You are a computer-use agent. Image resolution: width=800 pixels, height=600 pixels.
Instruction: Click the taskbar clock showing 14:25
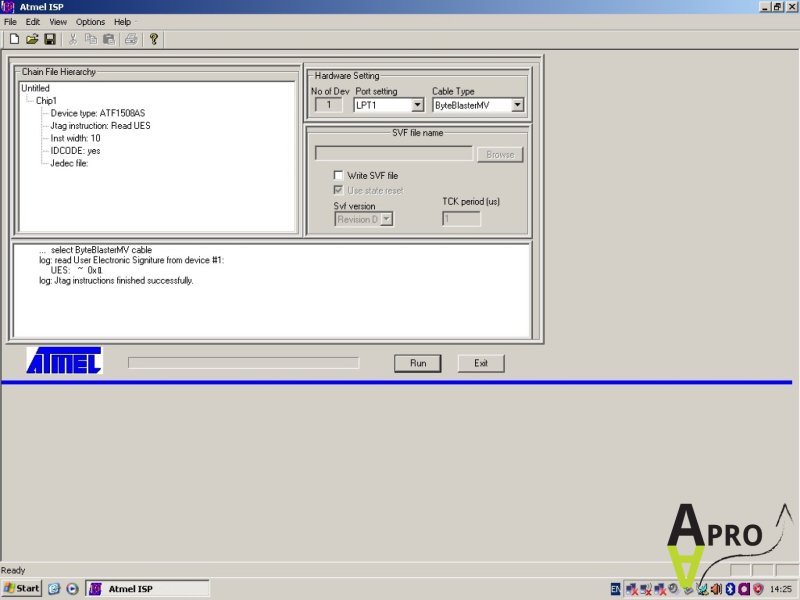pyautogui.click(x=781, y=589)
